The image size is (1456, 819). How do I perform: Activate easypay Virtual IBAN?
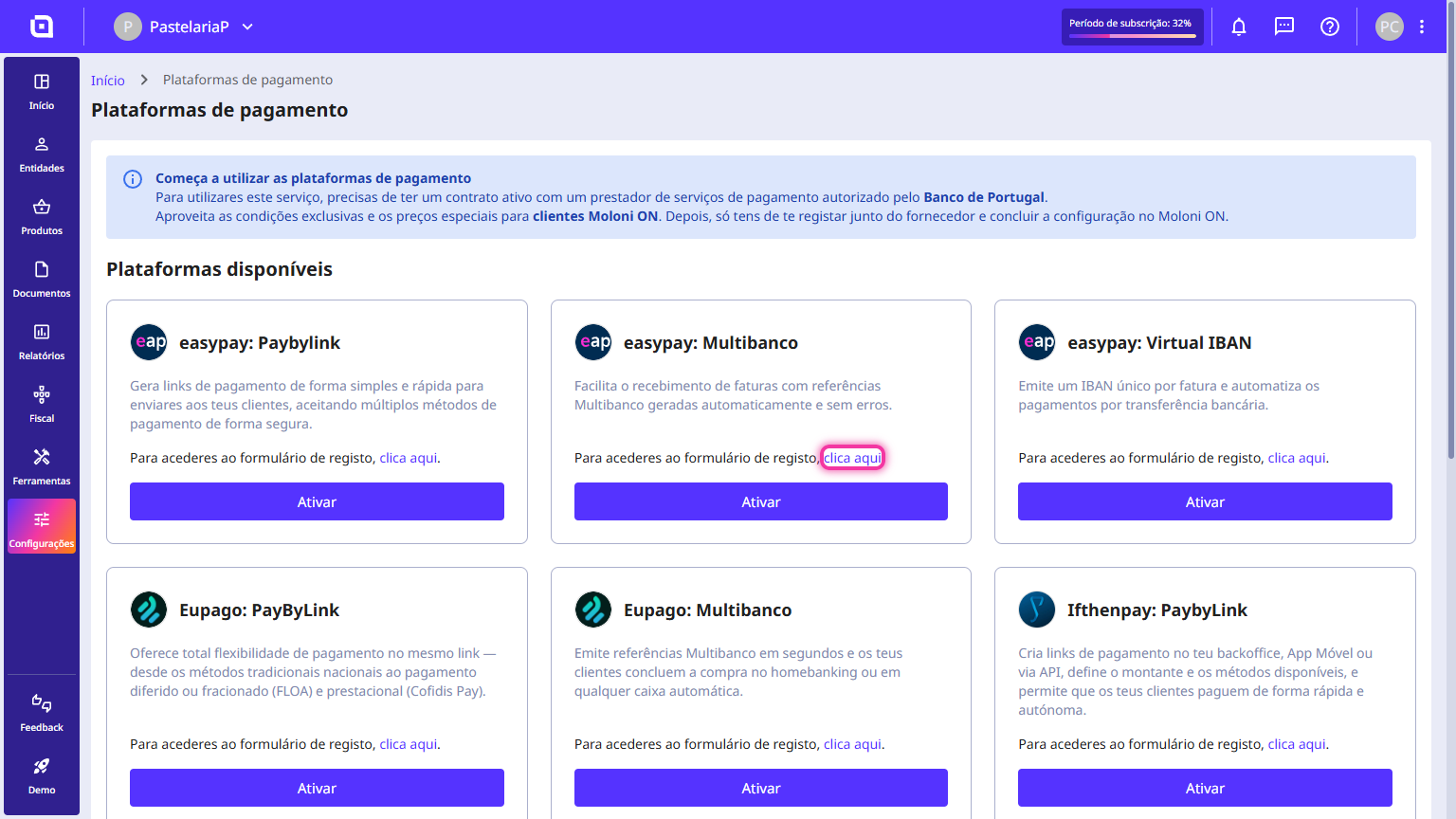(x=1205, y=501)
